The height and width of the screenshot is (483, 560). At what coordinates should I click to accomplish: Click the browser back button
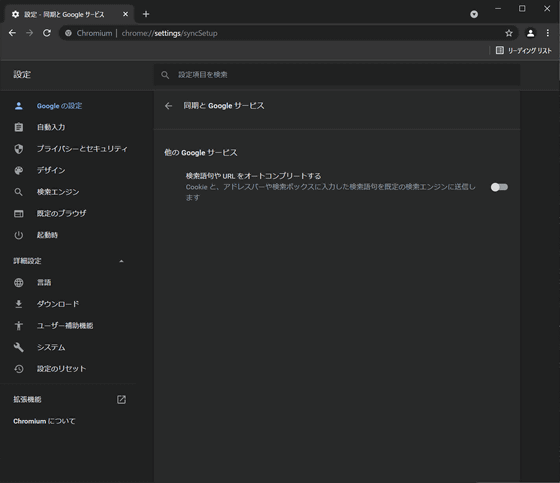[12, 33]
